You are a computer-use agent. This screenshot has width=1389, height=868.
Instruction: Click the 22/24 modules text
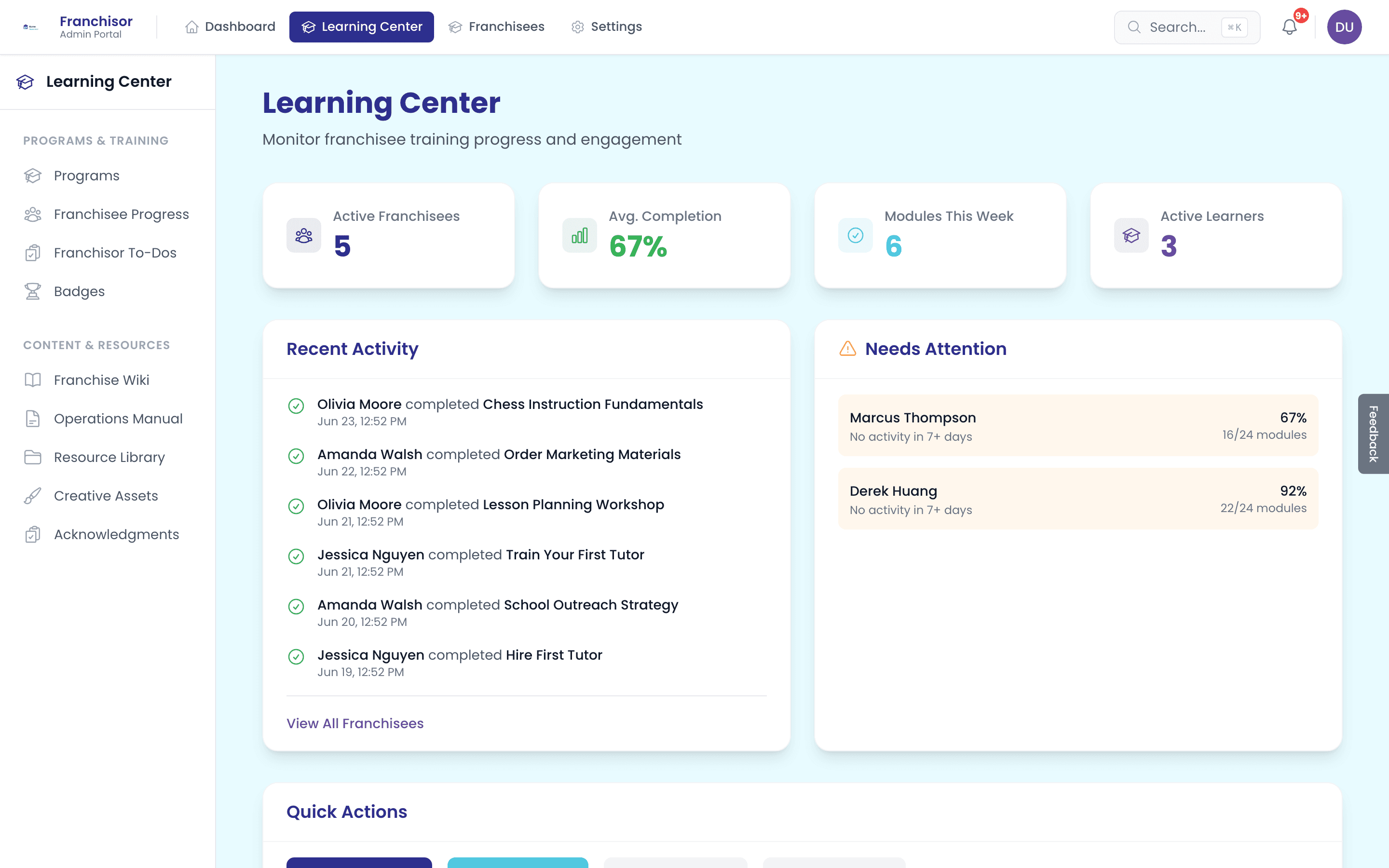tap(1263, 508)
